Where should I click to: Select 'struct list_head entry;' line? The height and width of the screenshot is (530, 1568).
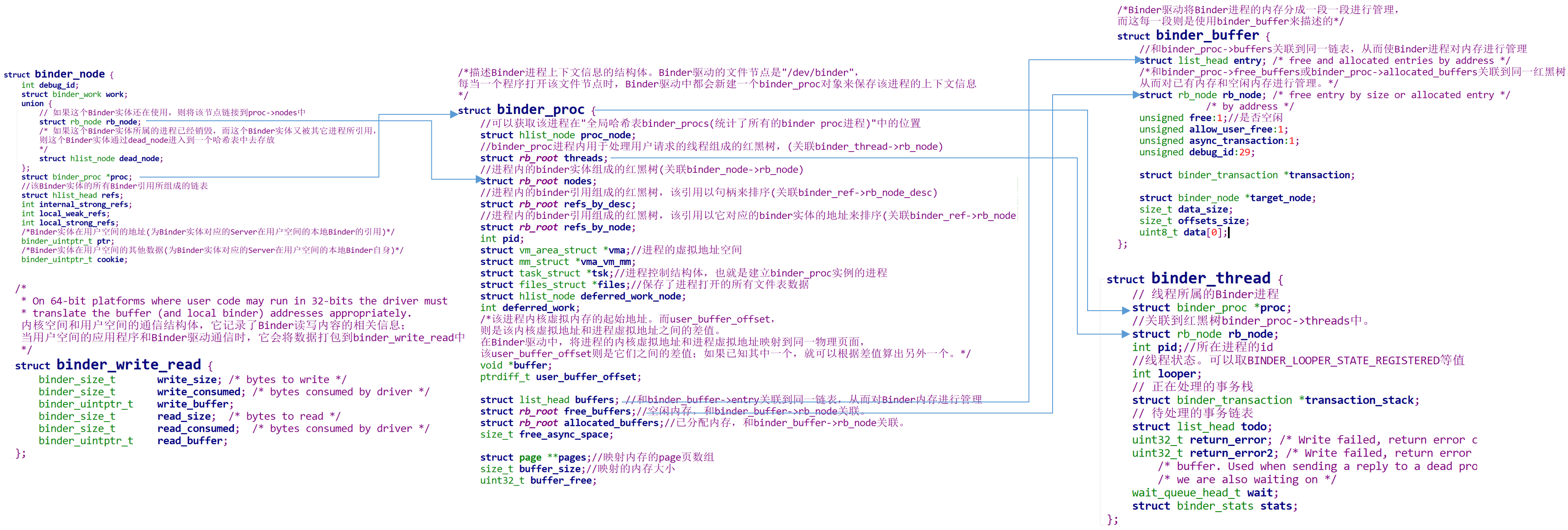(x=1202, y=61)
